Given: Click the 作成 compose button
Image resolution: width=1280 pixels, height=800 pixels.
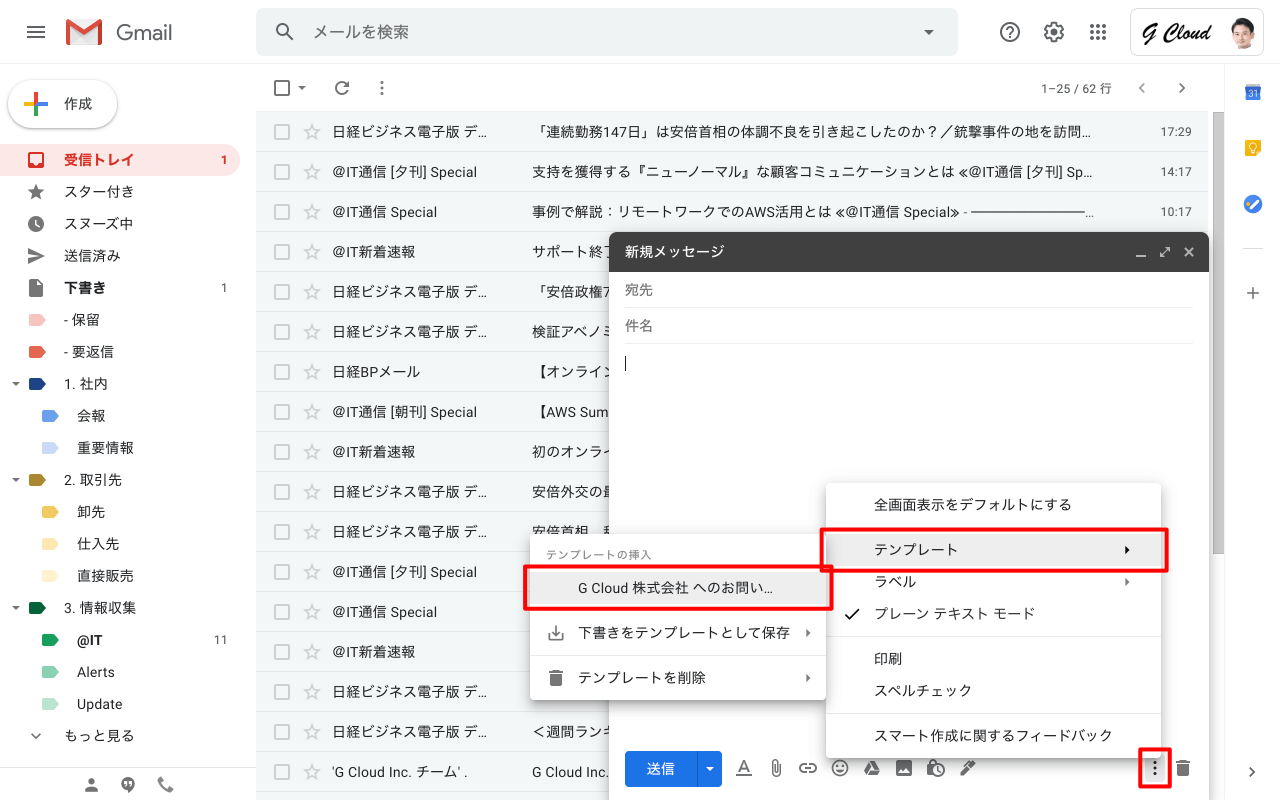Looking at the screenshot, I should point(63,104).
